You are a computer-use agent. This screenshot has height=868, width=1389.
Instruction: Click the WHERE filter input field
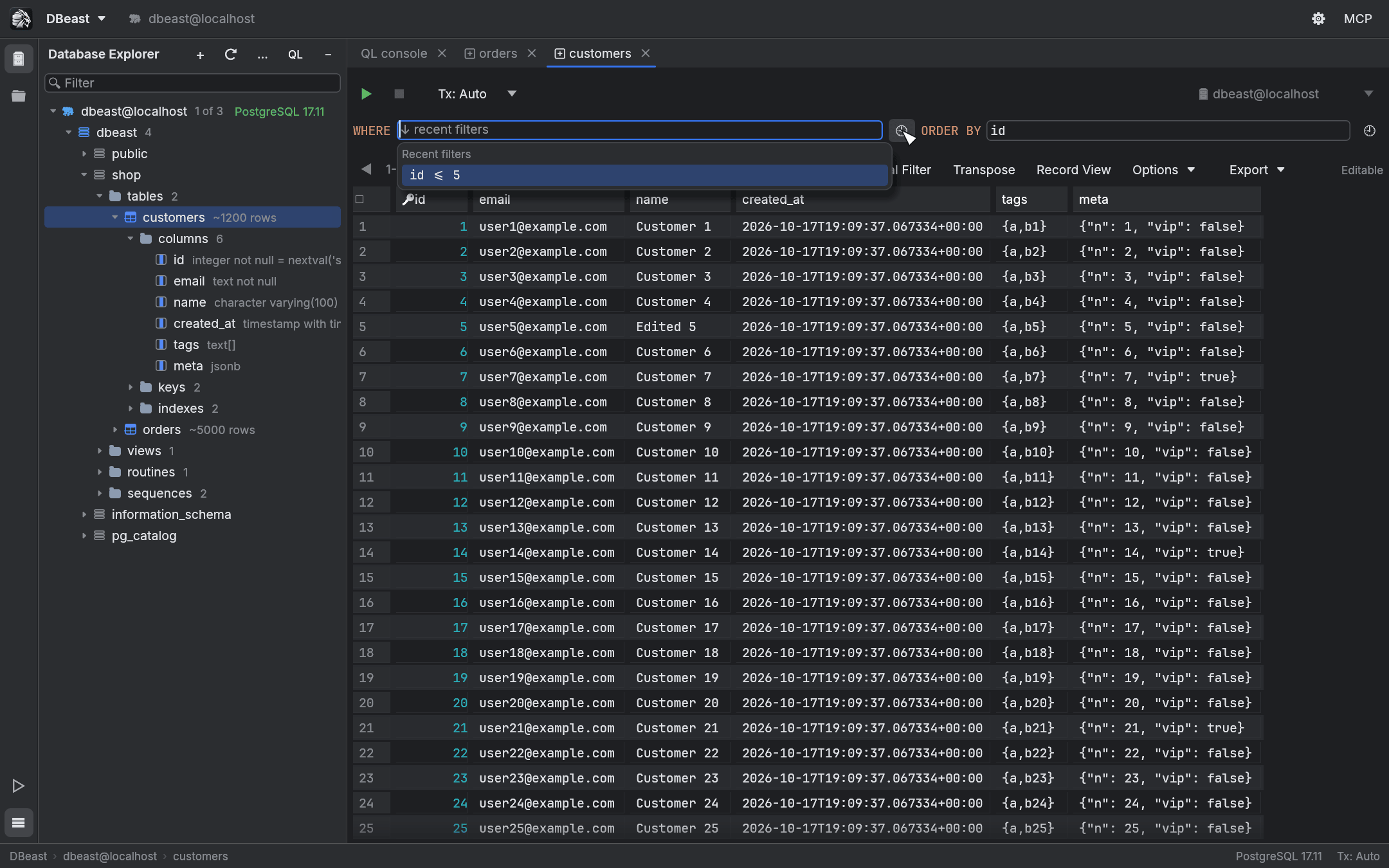click(640, 130)
